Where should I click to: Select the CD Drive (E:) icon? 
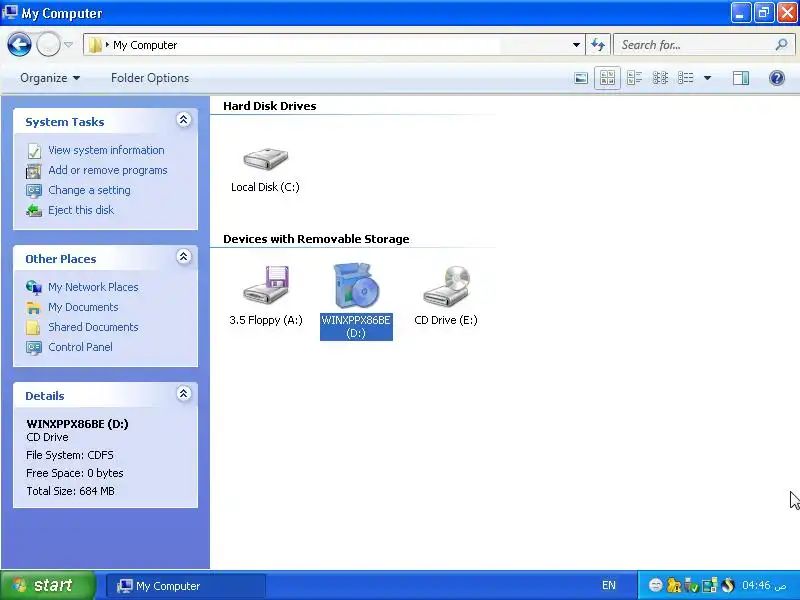click(446, 286)
